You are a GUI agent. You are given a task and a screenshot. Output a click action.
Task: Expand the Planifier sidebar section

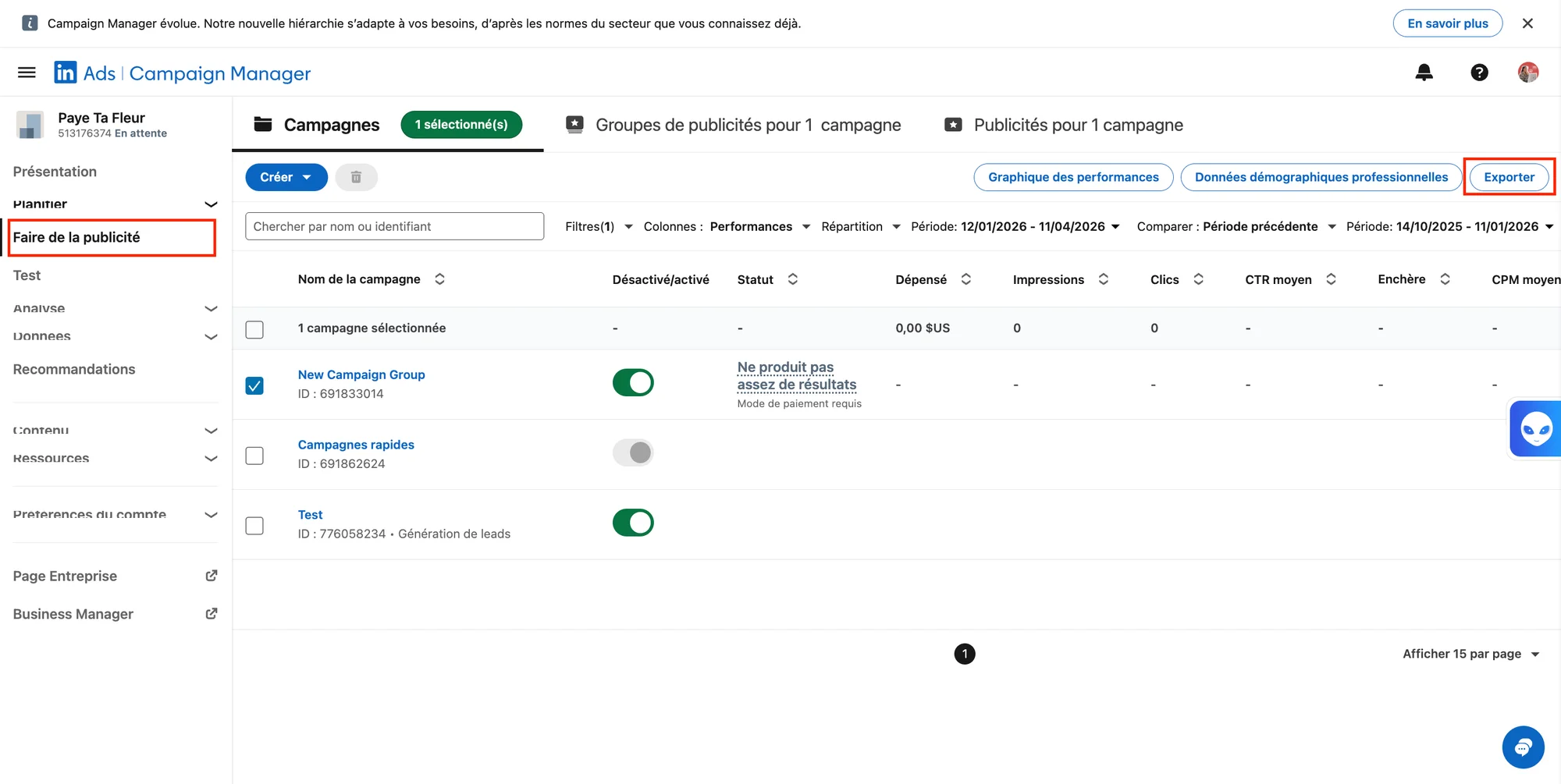(x=115, y=204)
